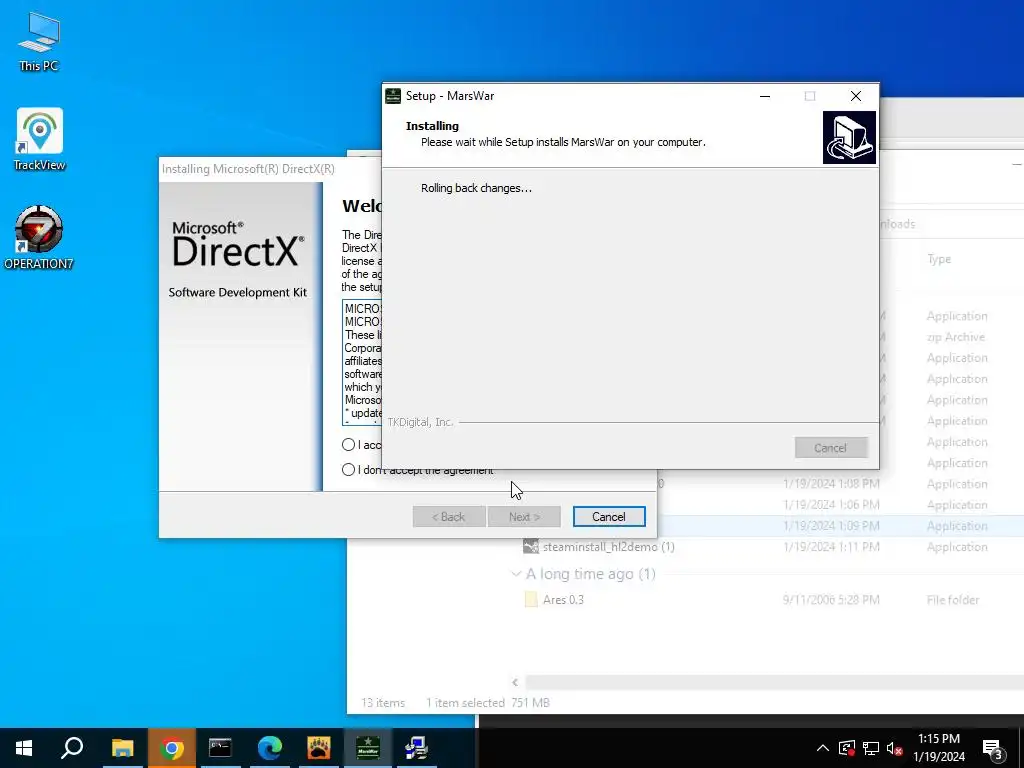Image resolution: width=1024 pixels, height=768 pixels.
Task: Open the network status tray icon
Action: [x=871, y=748]
